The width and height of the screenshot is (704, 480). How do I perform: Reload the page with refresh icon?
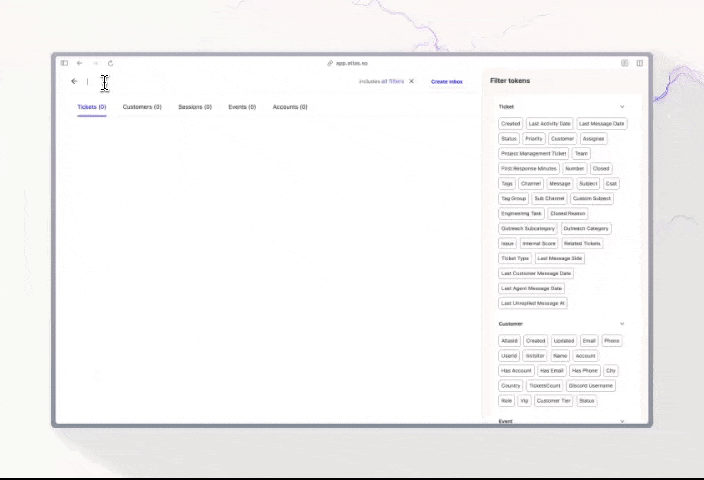tap(110, 63)
